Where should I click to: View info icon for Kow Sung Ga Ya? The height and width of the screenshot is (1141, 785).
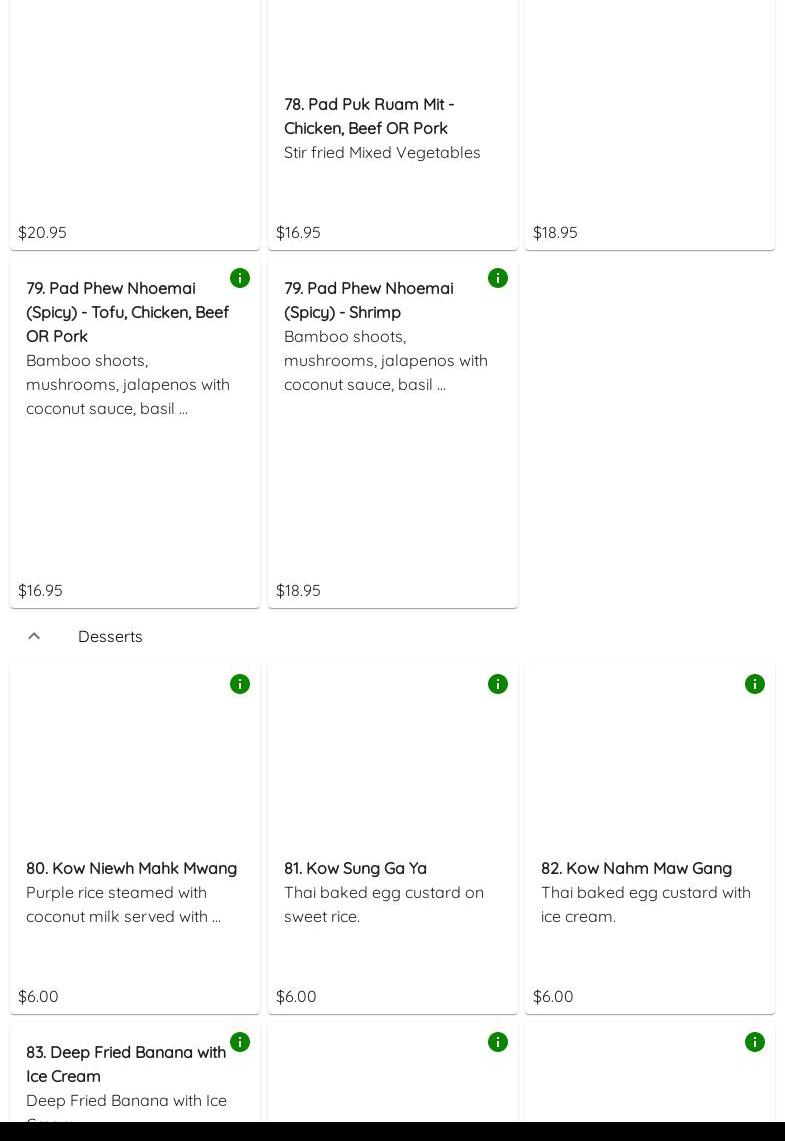(x=498, y=684)
